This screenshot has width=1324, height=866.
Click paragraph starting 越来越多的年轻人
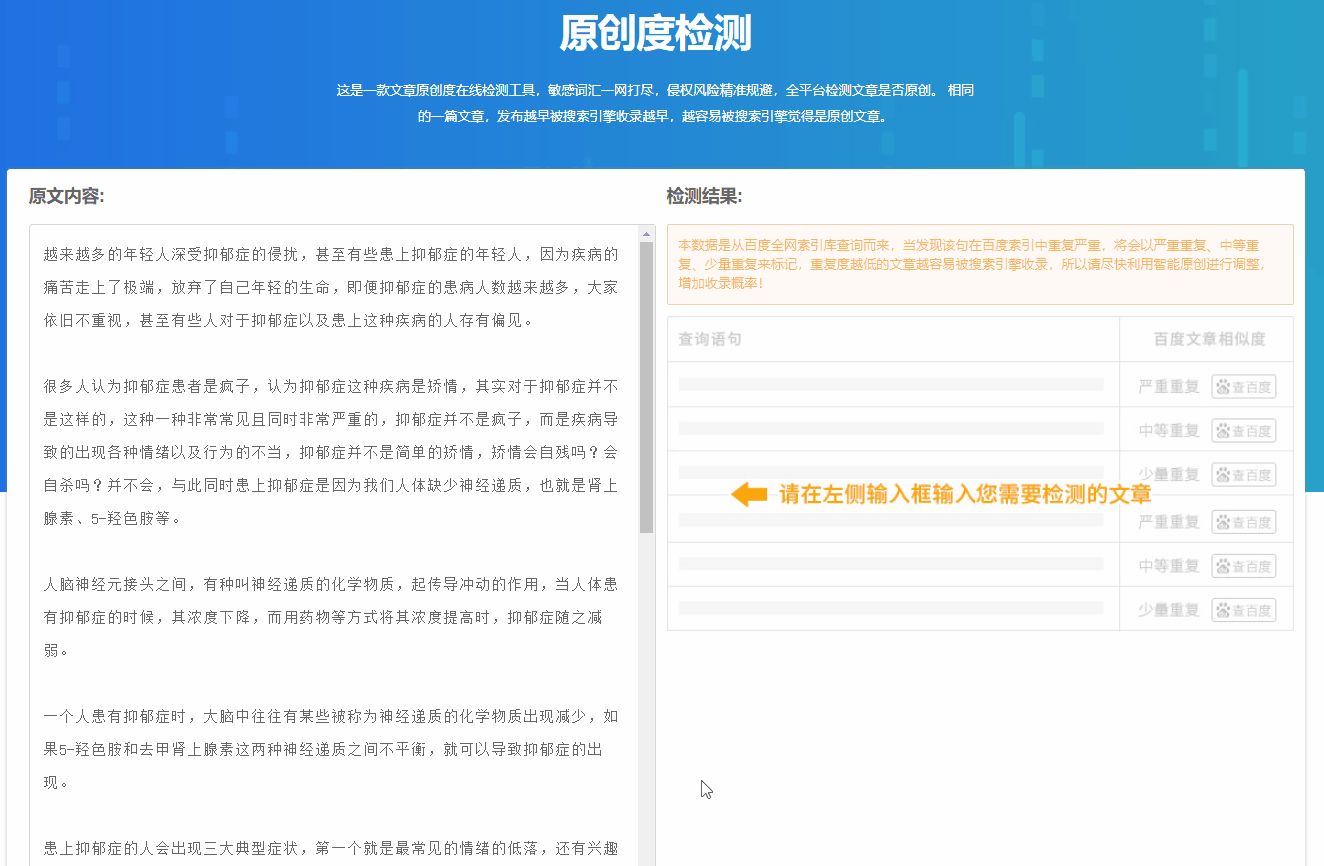pyautogui.click(x=331, y=287)
